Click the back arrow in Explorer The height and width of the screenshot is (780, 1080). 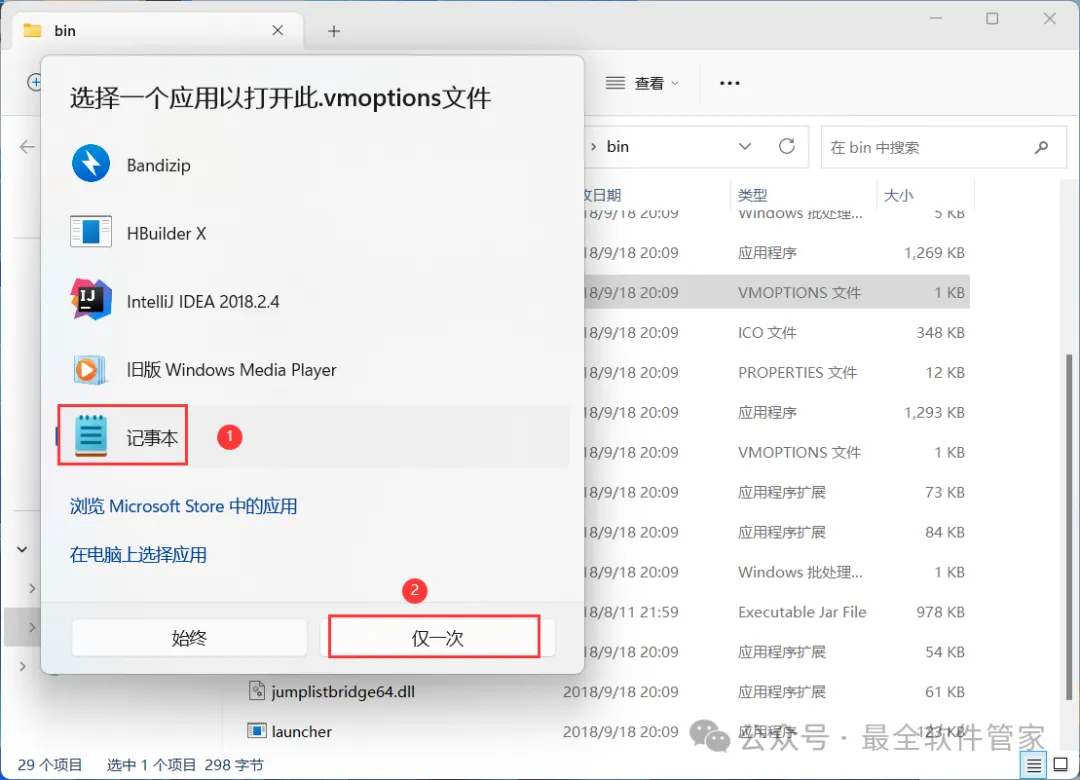(x=27, y=147)
